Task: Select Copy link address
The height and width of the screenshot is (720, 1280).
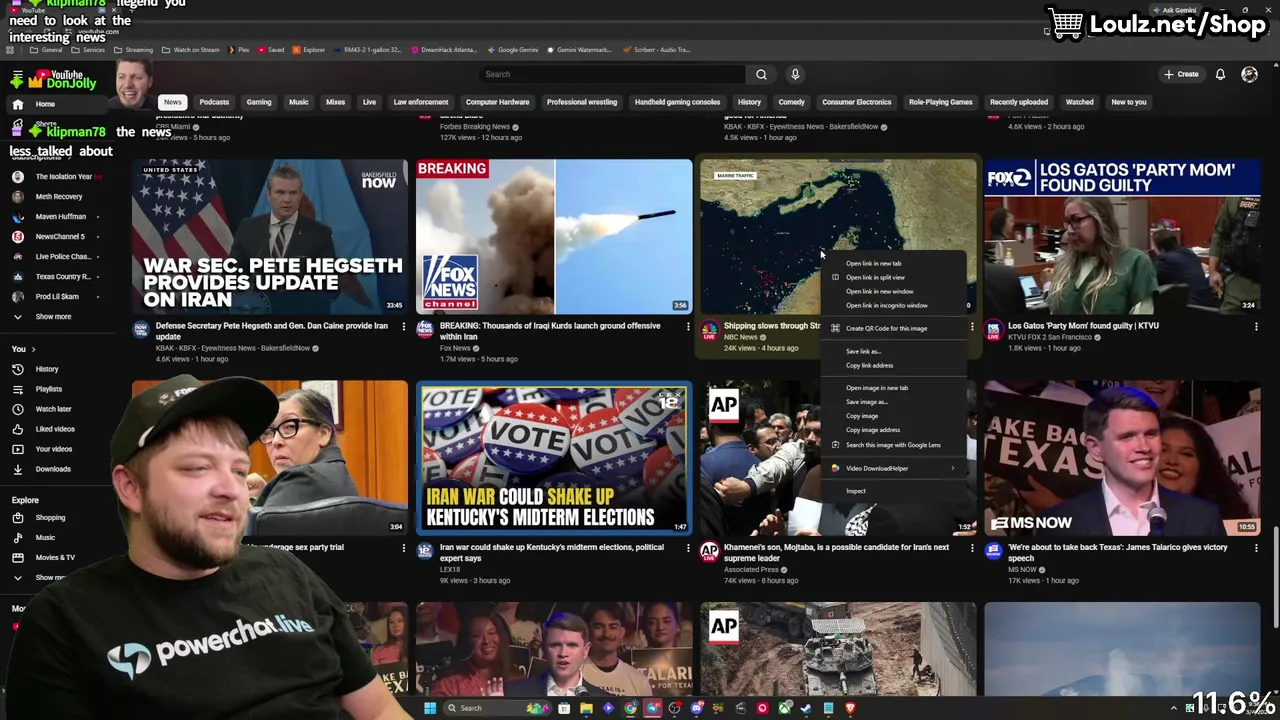Action: [893, 366]
